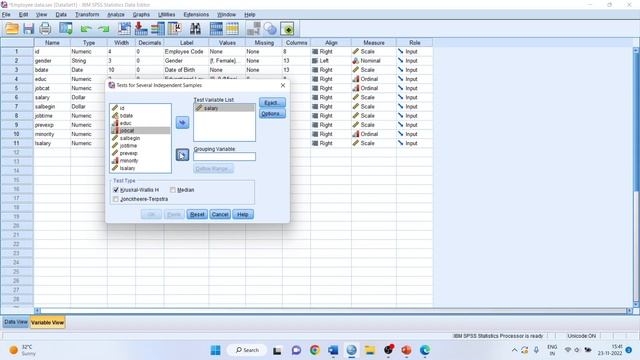Screen dimensions: 640x360
Task: Click the Redo arrow in the toolbar
Action: 104,29
